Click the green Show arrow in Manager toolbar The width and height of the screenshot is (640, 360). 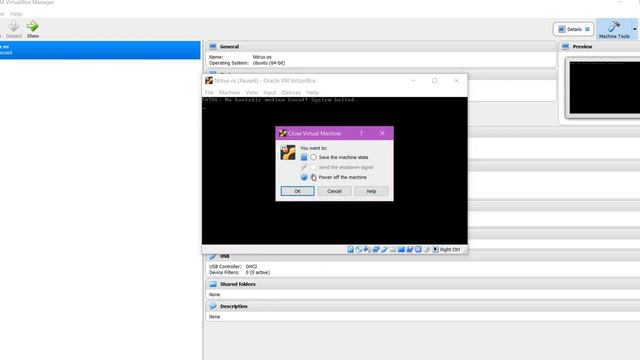tap(33, 27)
